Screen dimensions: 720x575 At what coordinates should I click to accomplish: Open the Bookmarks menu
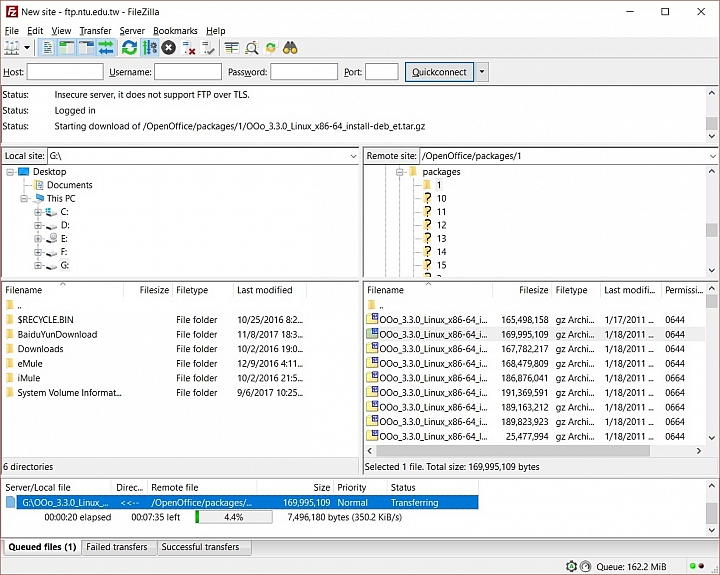(x=175, y=31)
